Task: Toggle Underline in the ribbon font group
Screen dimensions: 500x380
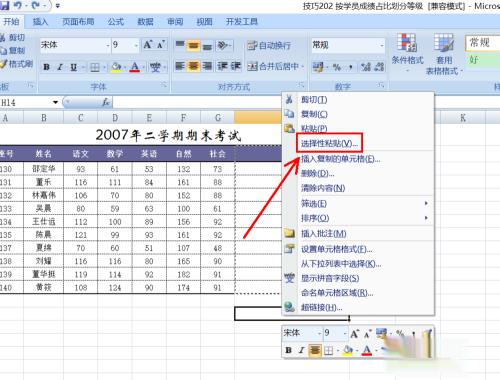Action: click(74, 67)
